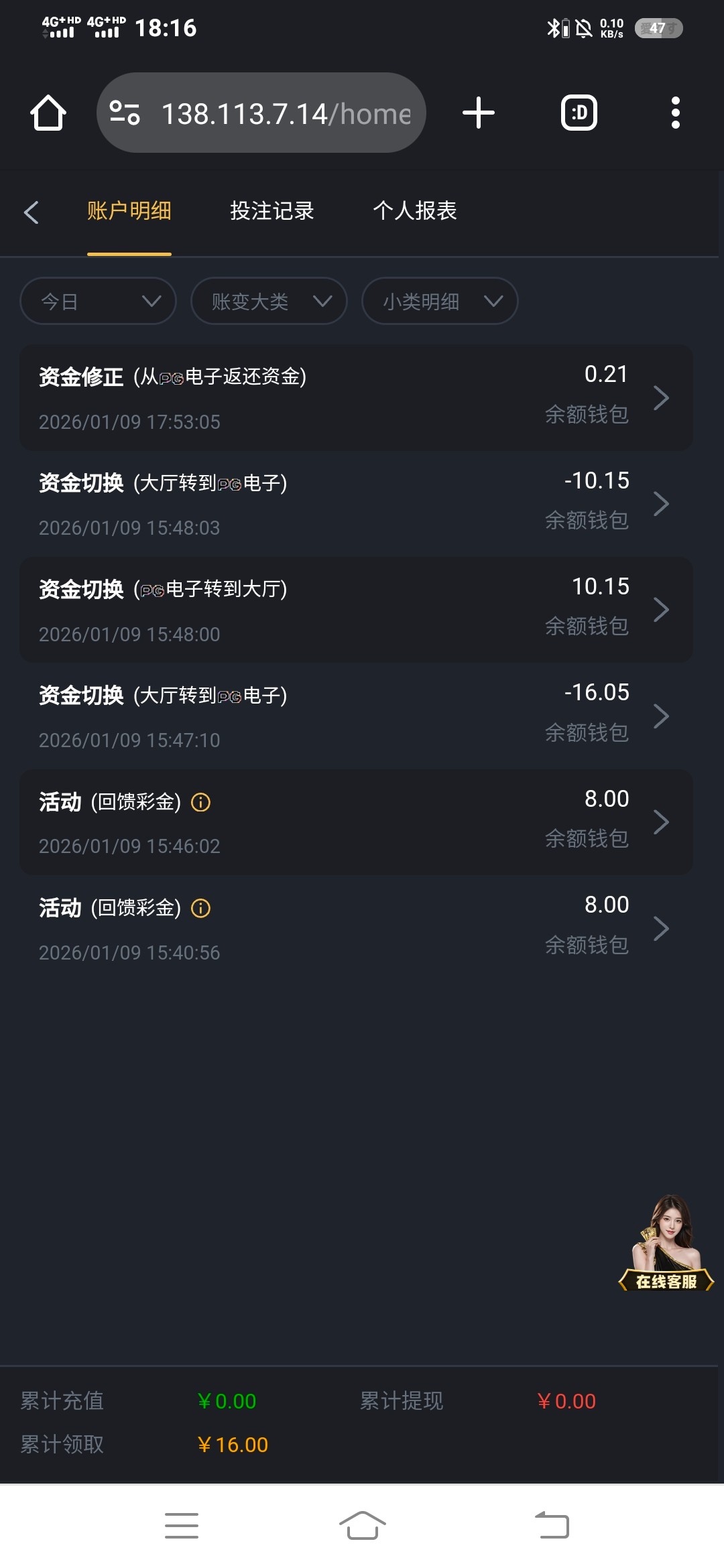The height and width of the screenshot is (1568, 724).
Task: Expand the 账变大类 category dropdown
Action: [269, 302]
